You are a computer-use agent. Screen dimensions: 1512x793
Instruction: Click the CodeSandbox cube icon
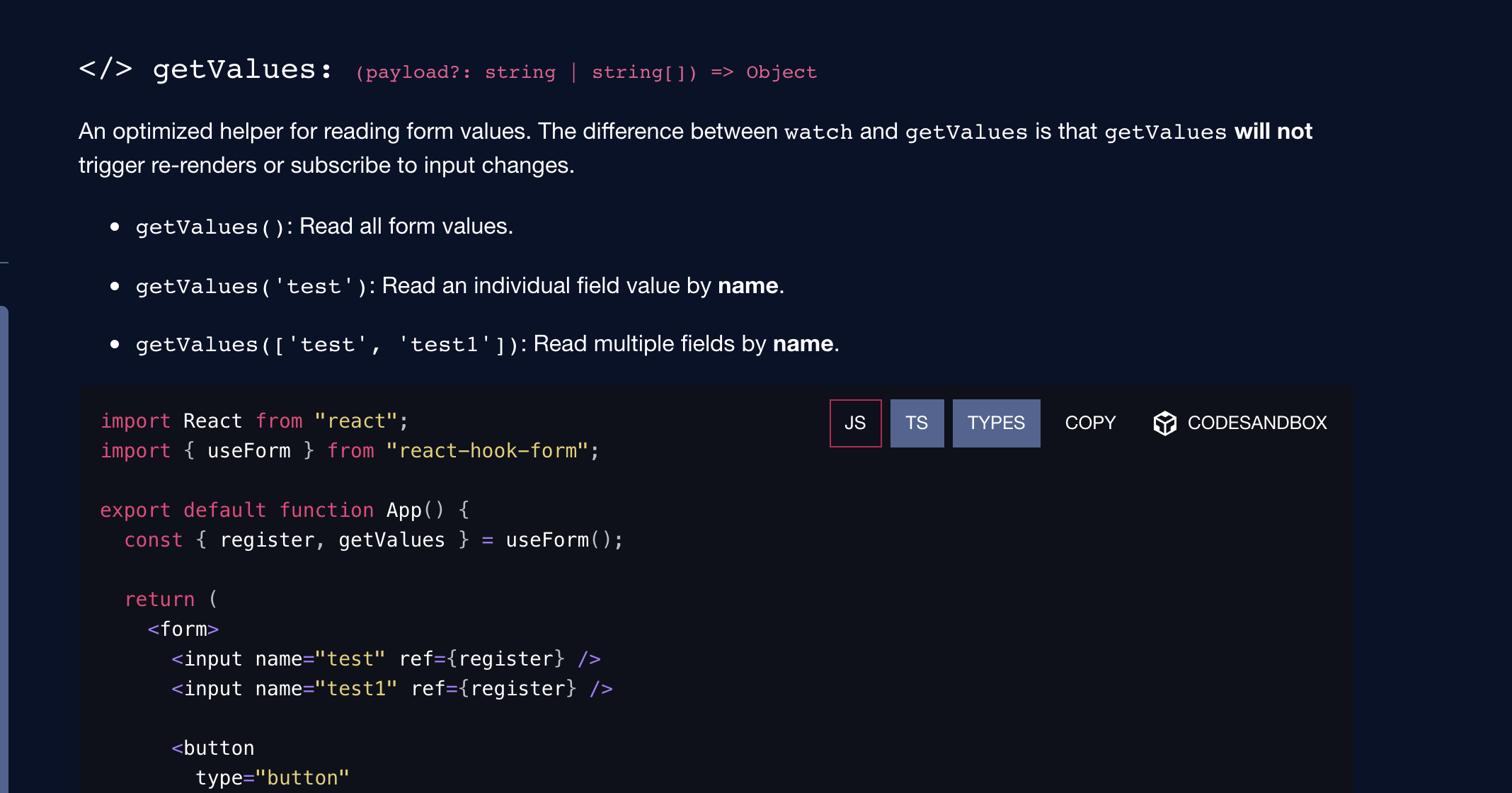(1165, 423)
